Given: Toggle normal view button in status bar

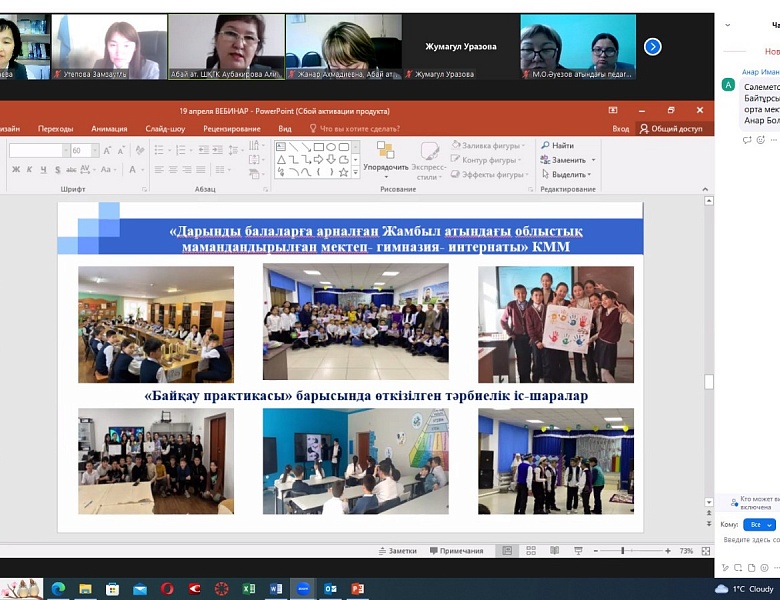Looking at the screenshot, I should pyautogui.click(x=508, y=551).
